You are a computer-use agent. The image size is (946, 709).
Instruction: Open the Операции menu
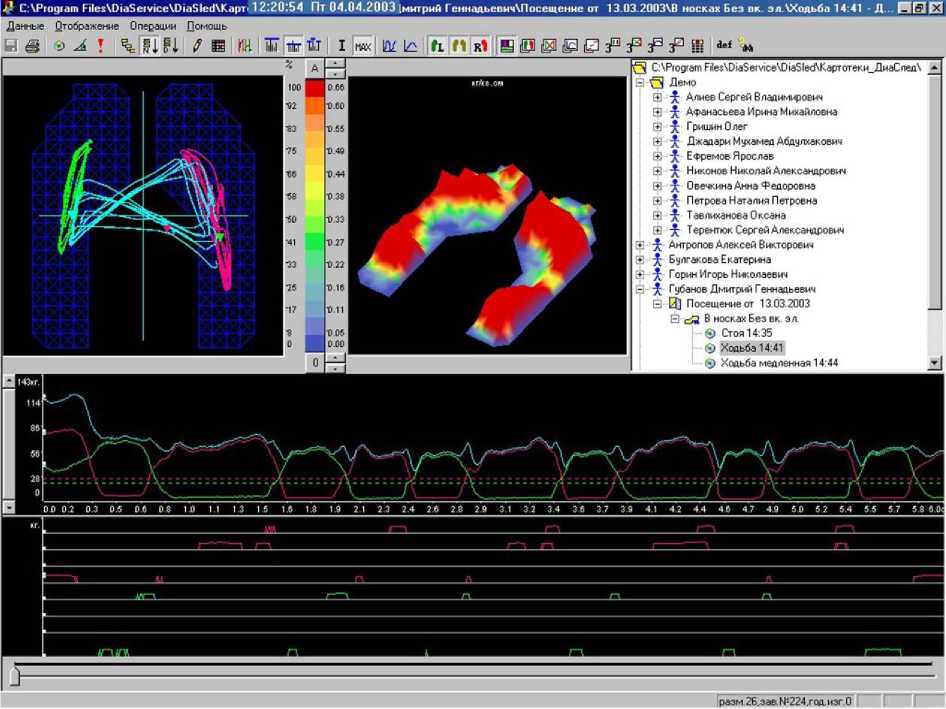pyautogui.click(x=153, y=25)
